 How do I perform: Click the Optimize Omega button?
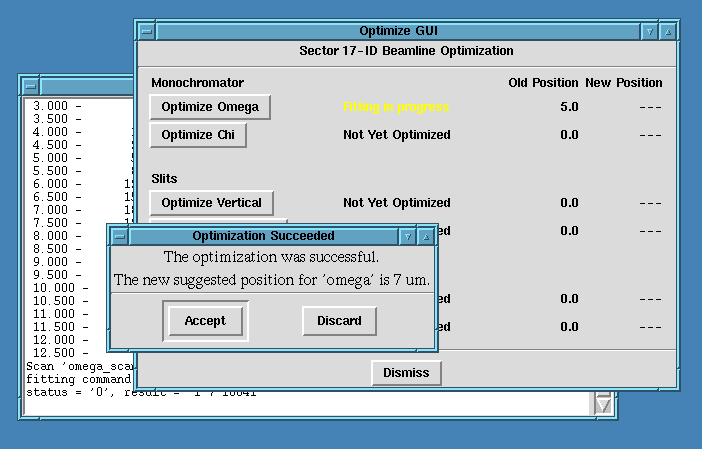[210, 107]
